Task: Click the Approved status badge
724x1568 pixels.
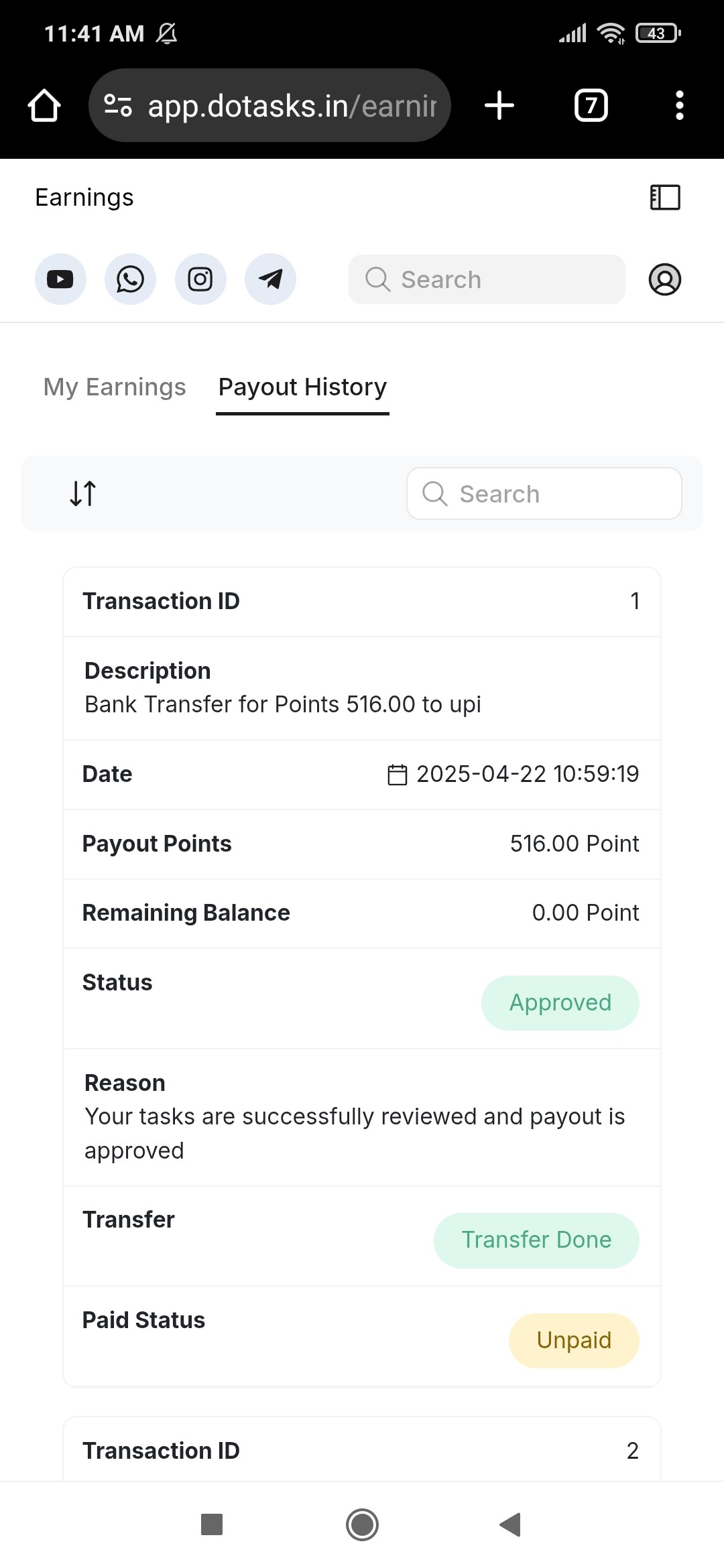Action: 560,1003
